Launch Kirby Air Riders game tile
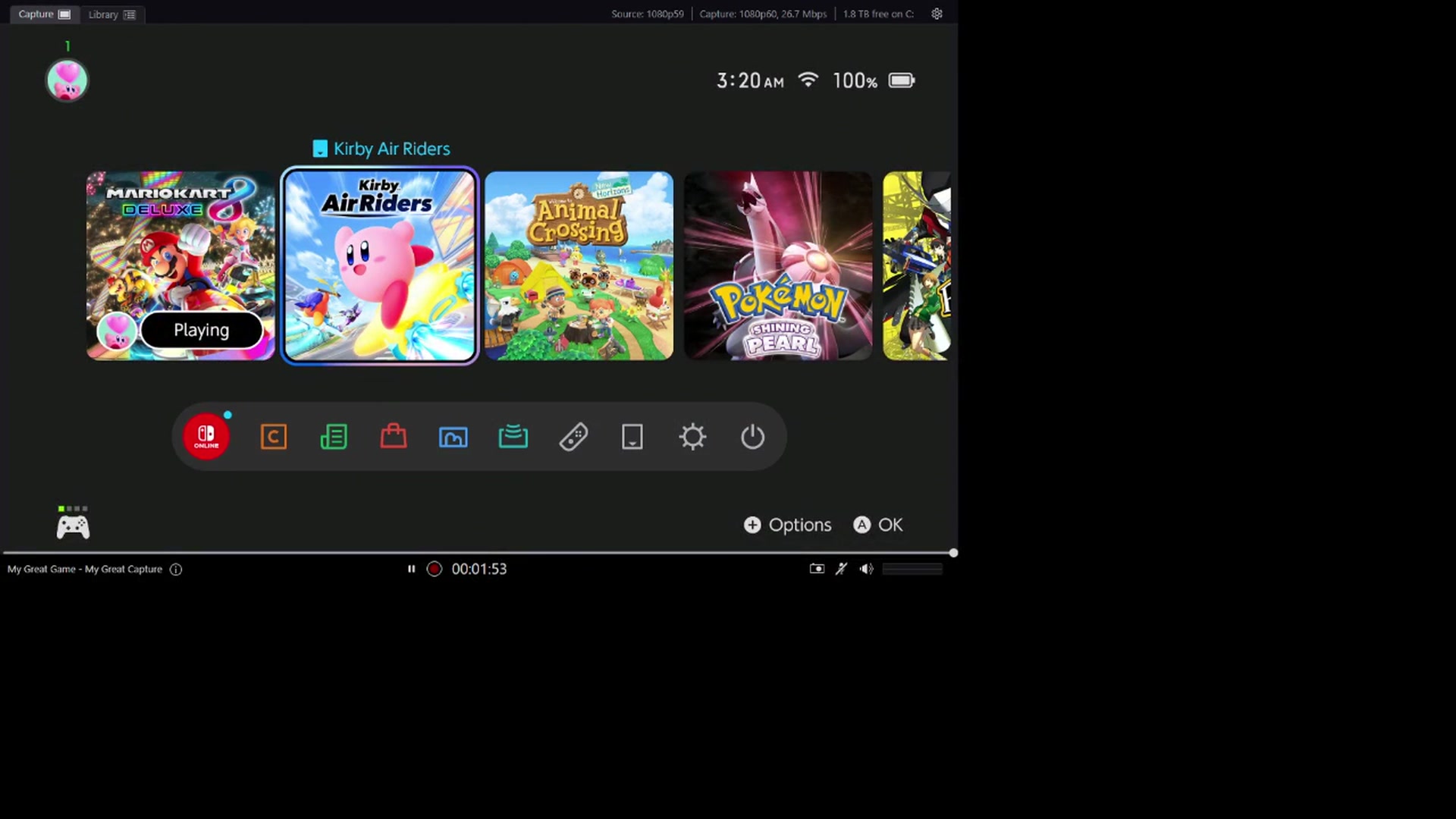The image size is (1456, 819). pos(380,265)
